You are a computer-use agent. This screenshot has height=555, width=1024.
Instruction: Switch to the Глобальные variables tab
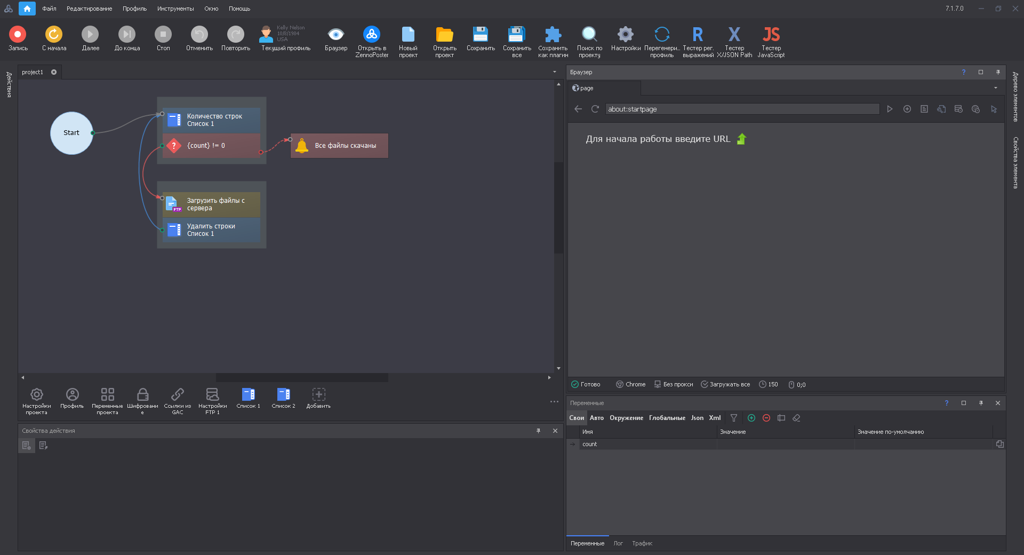tap(666, 418)
